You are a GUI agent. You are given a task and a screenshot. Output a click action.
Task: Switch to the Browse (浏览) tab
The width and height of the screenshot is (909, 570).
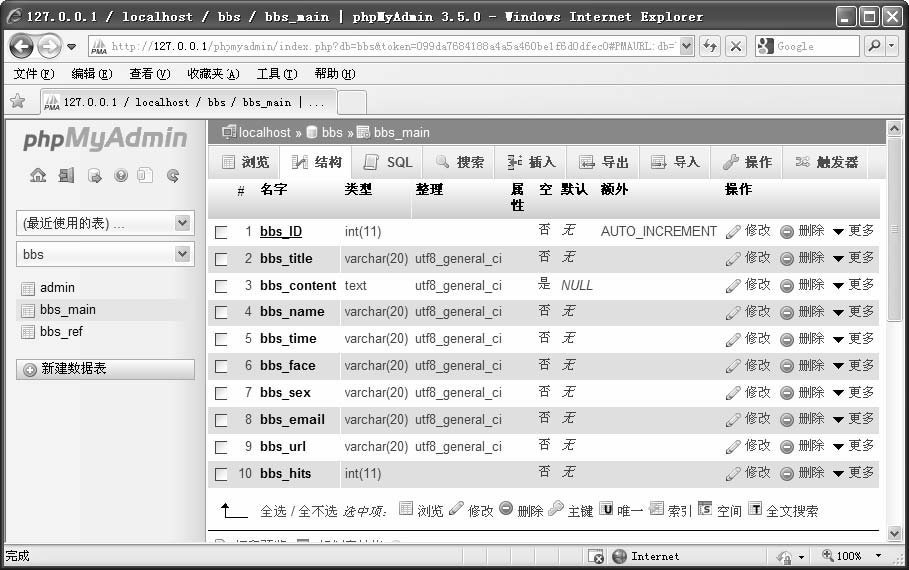pos(245,162)
